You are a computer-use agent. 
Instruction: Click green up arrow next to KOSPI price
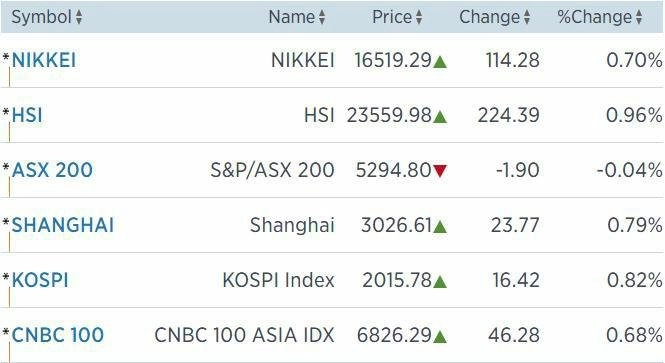[440, 282]
